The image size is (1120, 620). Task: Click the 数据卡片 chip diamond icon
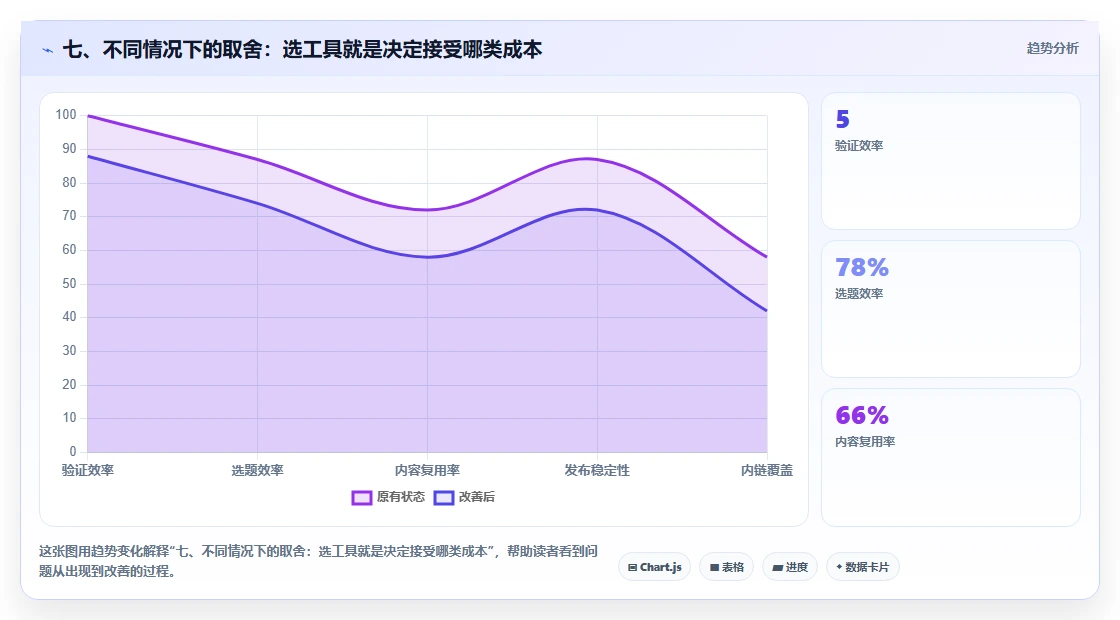pos(839,567)
